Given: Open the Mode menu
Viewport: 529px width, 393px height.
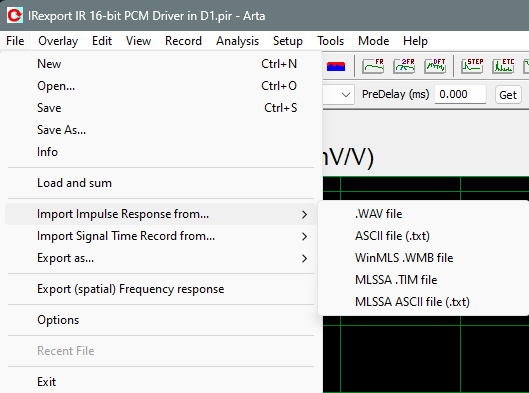Looking at the screenshot, I should pos(373,41).
